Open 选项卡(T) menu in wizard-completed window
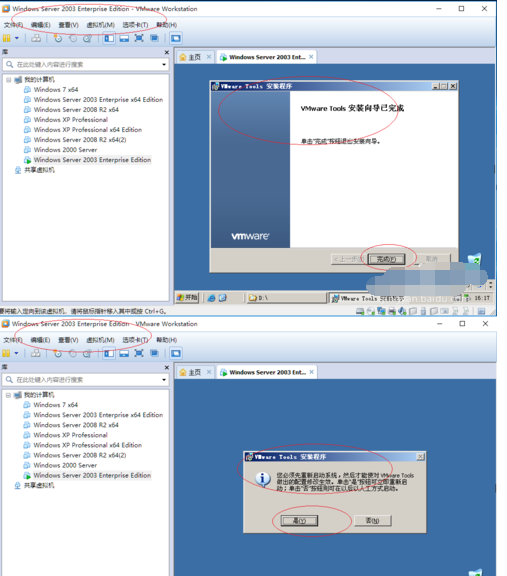The image size is (507, 576). pos(135,25)
